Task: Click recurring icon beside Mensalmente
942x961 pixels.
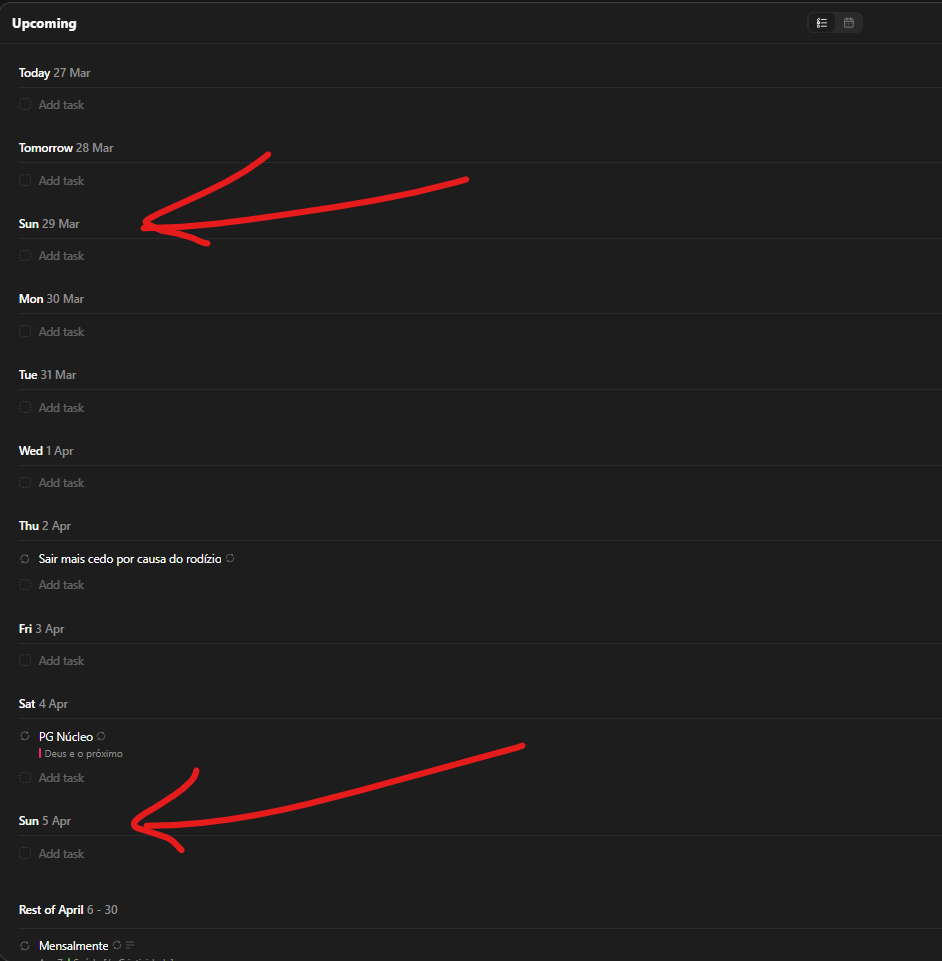Action: coord(117,945)
